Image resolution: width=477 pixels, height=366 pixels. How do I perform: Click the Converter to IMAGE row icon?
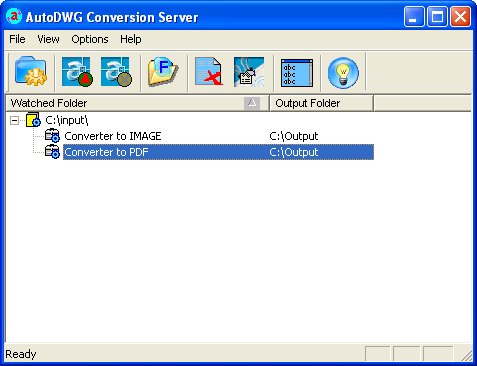pos(52,136)
